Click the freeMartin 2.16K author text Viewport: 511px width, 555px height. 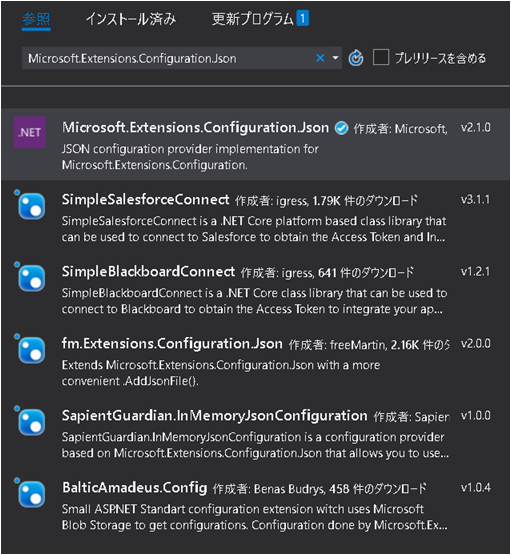[369, 345]
